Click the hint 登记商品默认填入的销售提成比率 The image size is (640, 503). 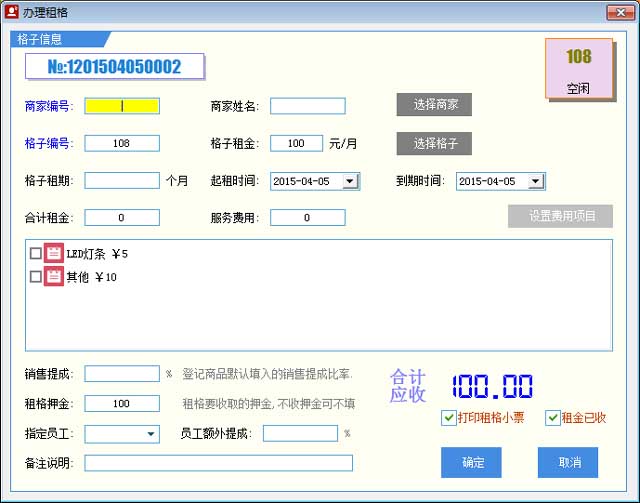coord(267,374)
